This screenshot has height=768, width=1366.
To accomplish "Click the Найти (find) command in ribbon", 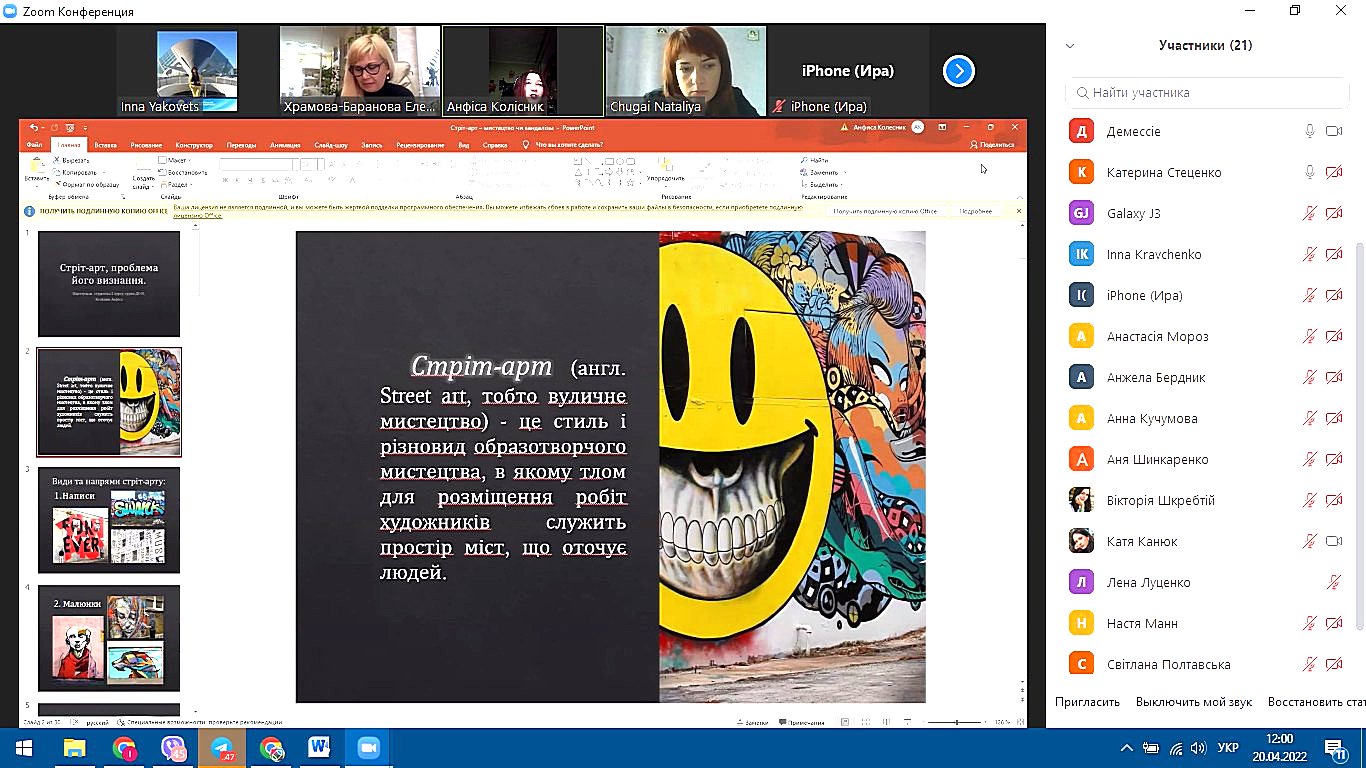I will 815,160.
